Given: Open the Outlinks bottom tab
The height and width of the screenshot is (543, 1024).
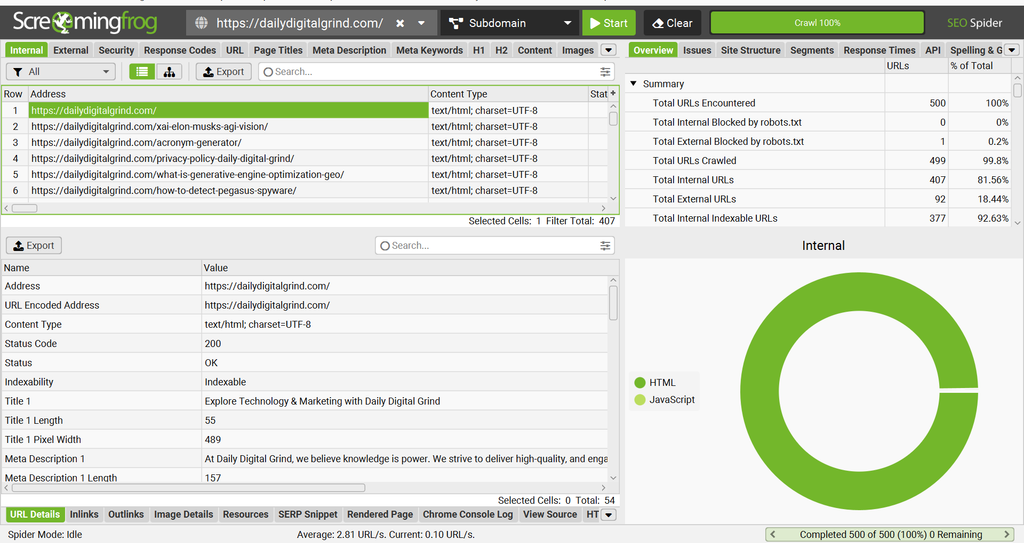Looking at the screenshot, I should tap(126, 515).
